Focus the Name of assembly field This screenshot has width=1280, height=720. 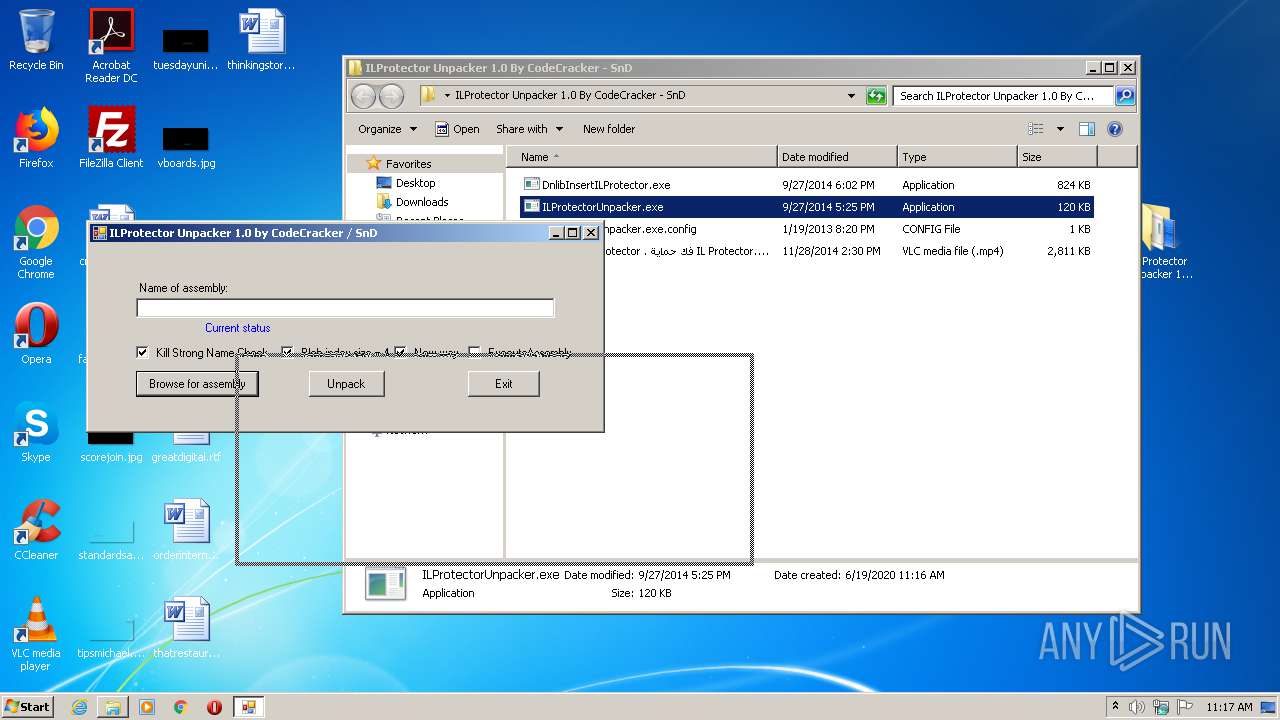point(345,308)
